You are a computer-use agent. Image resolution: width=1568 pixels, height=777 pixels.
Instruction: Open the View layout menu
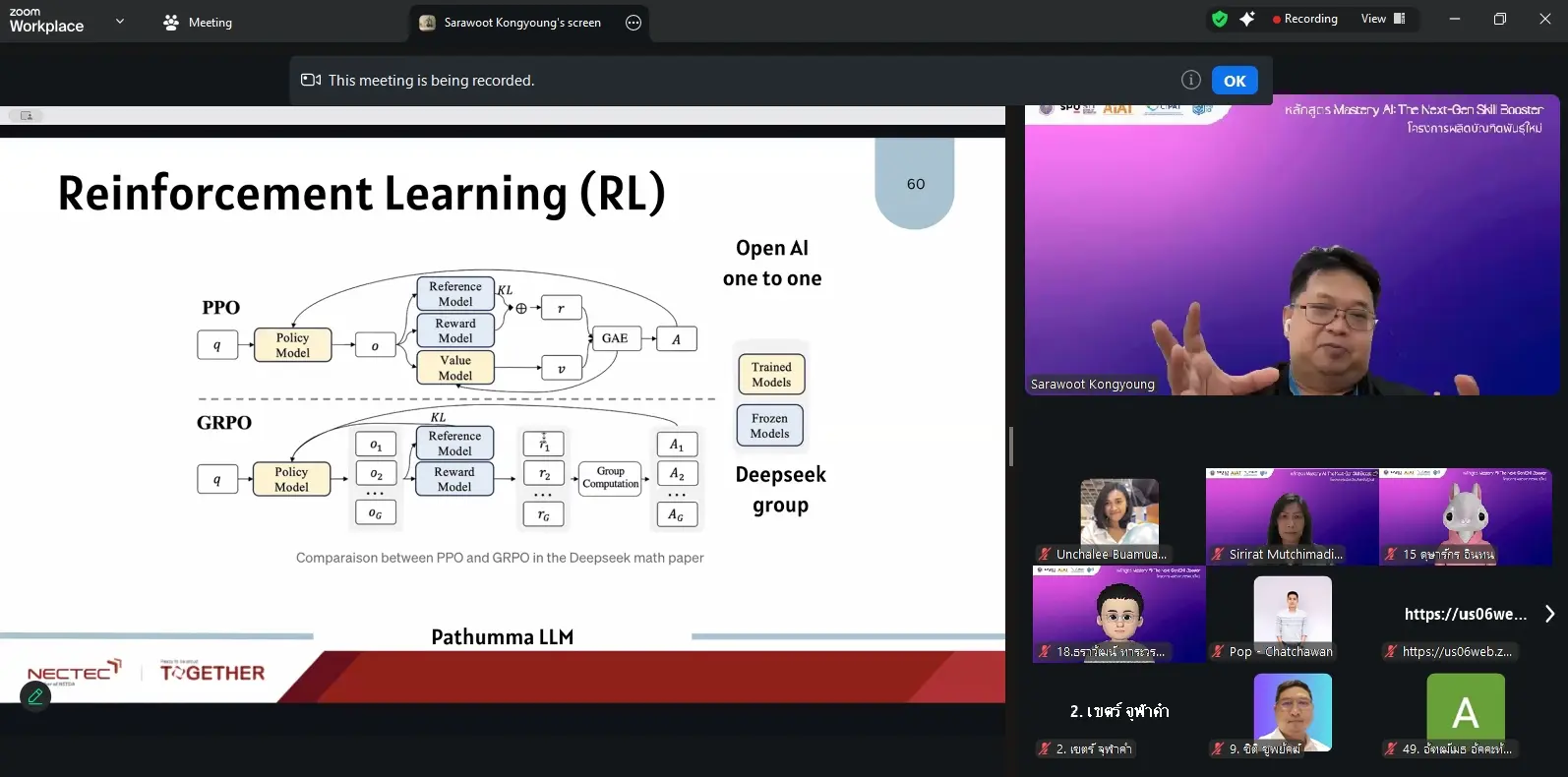click(1382, 19)
